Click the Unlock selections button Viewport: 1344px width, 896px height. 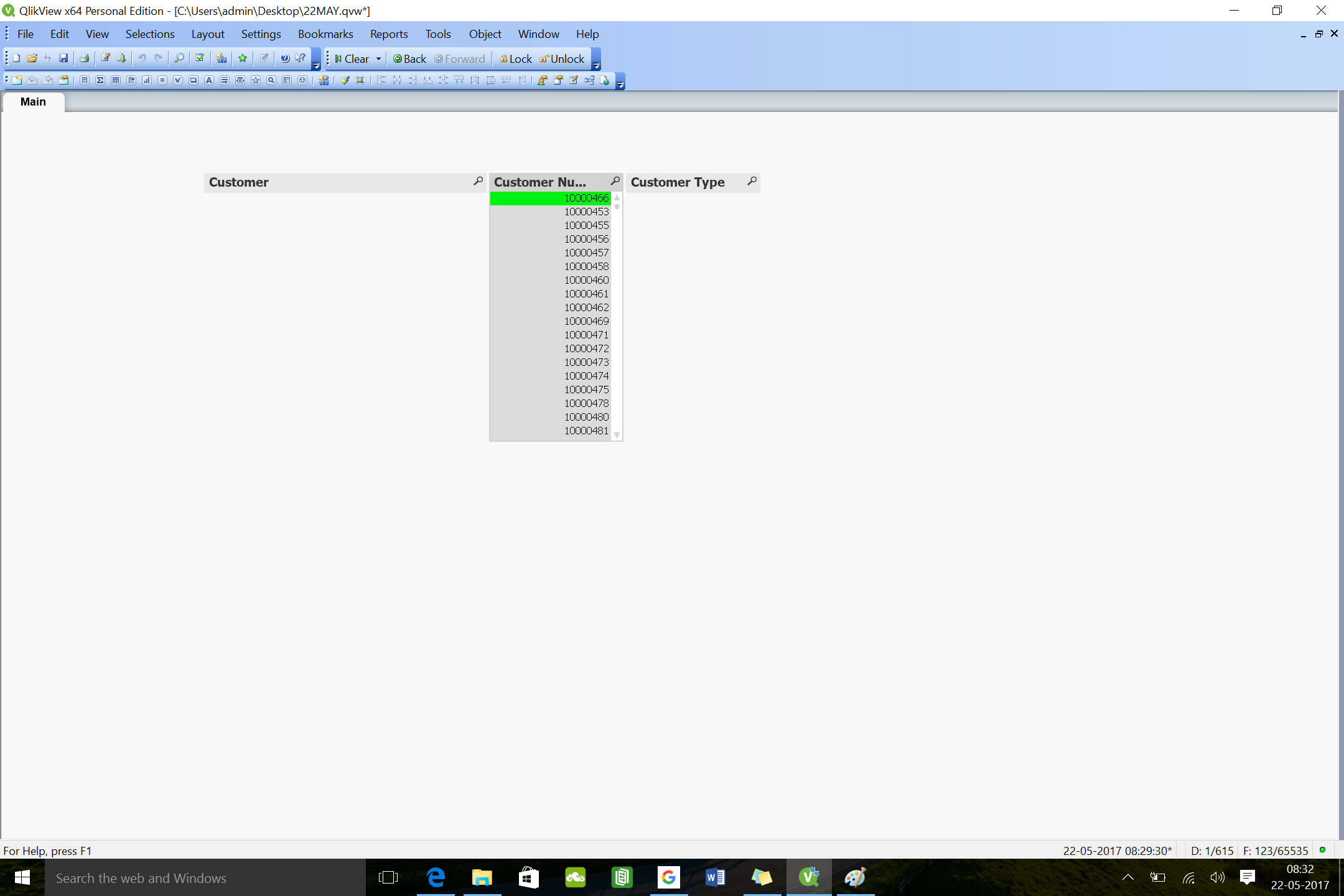coord(562,59)
